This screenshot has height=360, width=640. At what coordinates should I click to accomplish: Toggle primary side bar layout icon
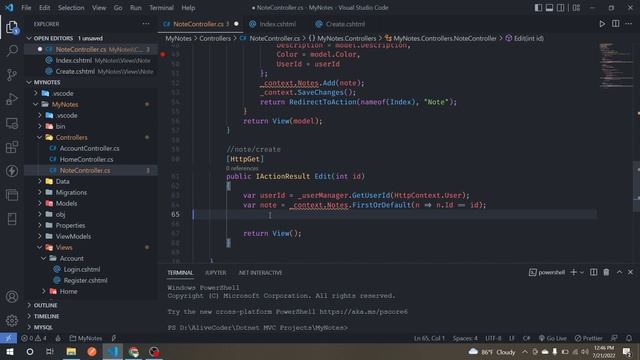(538, 8)
